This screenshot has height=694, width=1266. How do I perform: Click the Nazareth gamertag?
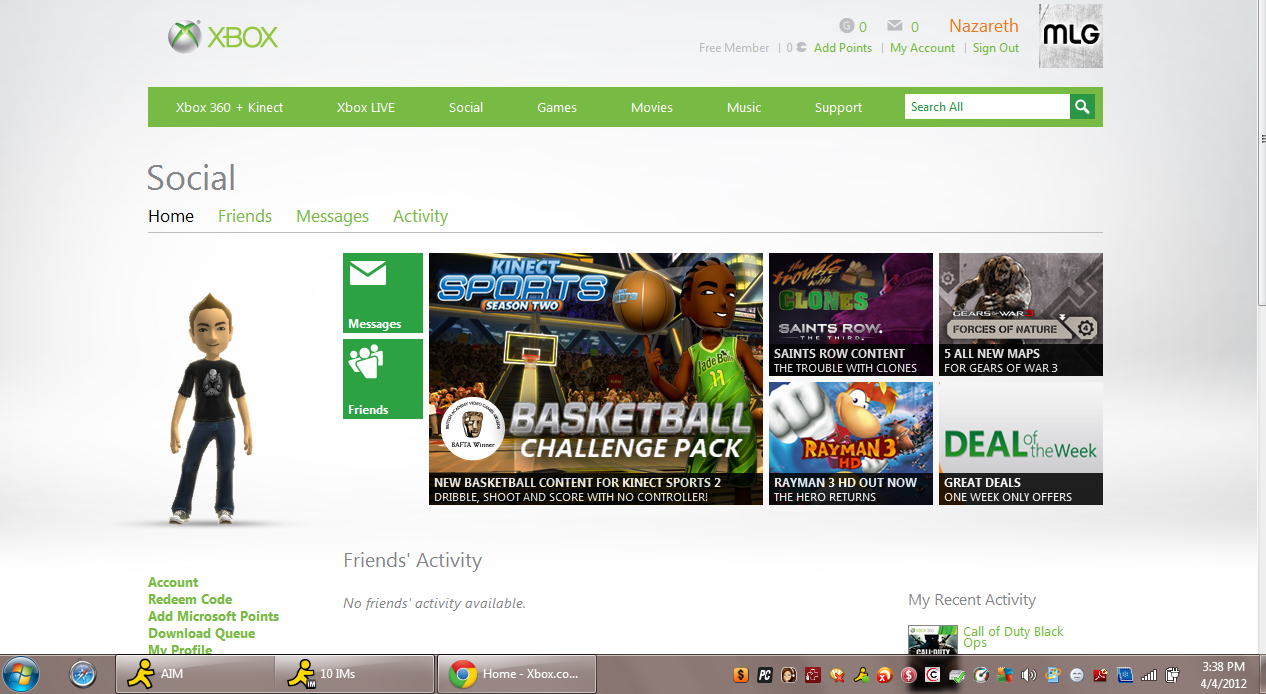pyautogui.click(x=984, y=26)
